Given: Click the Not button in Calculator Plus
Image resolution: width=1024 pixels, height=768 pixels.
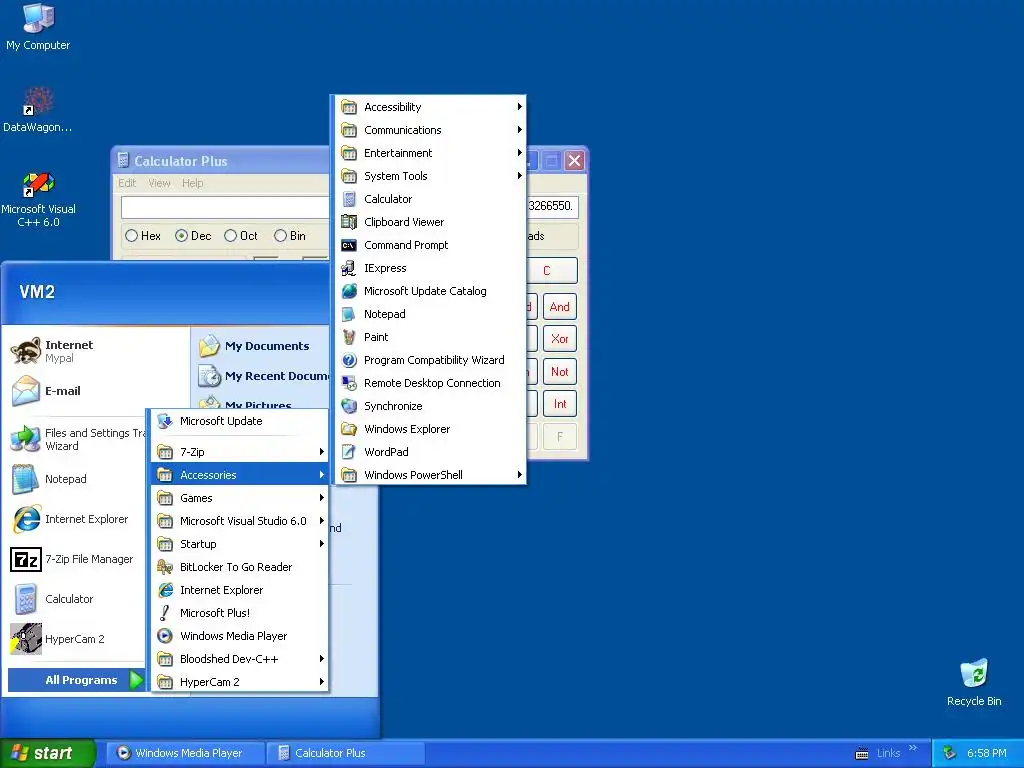Looking at the screenshot, I should 560,371.
